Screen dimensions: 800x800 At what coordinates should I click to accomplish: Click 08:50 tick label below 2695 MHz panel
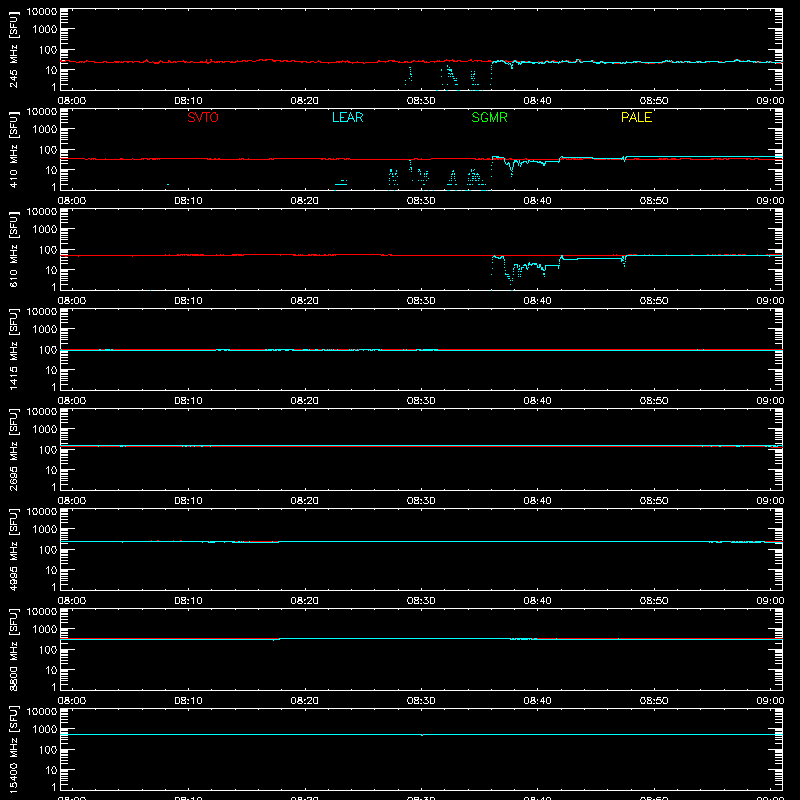(x=654, y=501)
